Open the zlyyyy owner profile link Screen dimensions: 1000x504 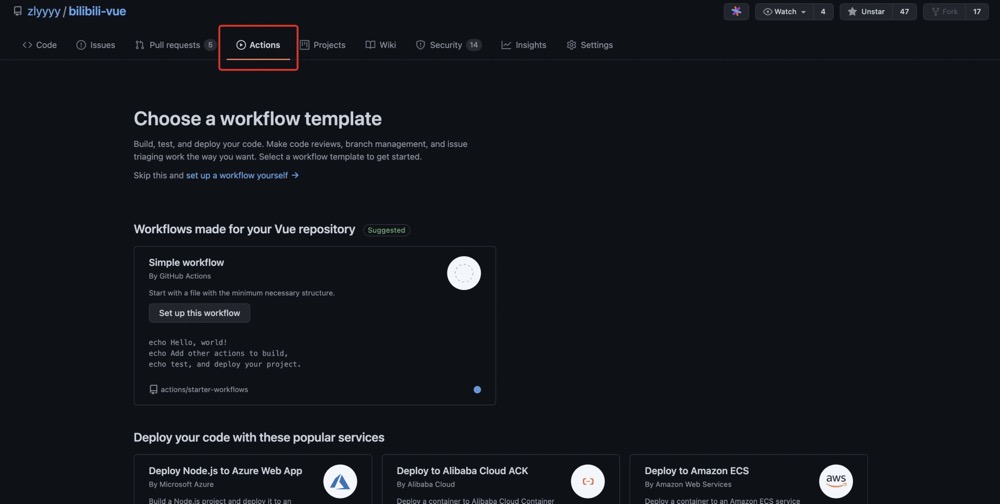[x=43, y=11]
